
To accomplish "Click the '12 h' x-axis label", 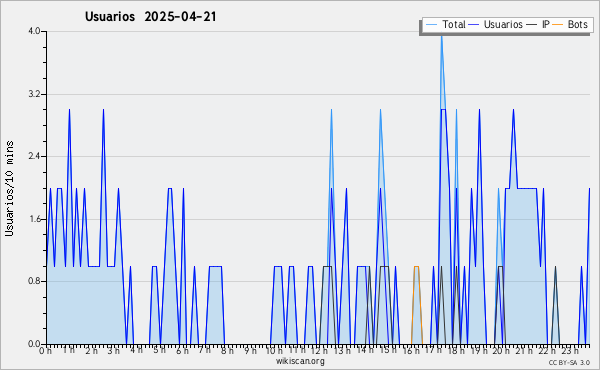I will tap(320, 350).
